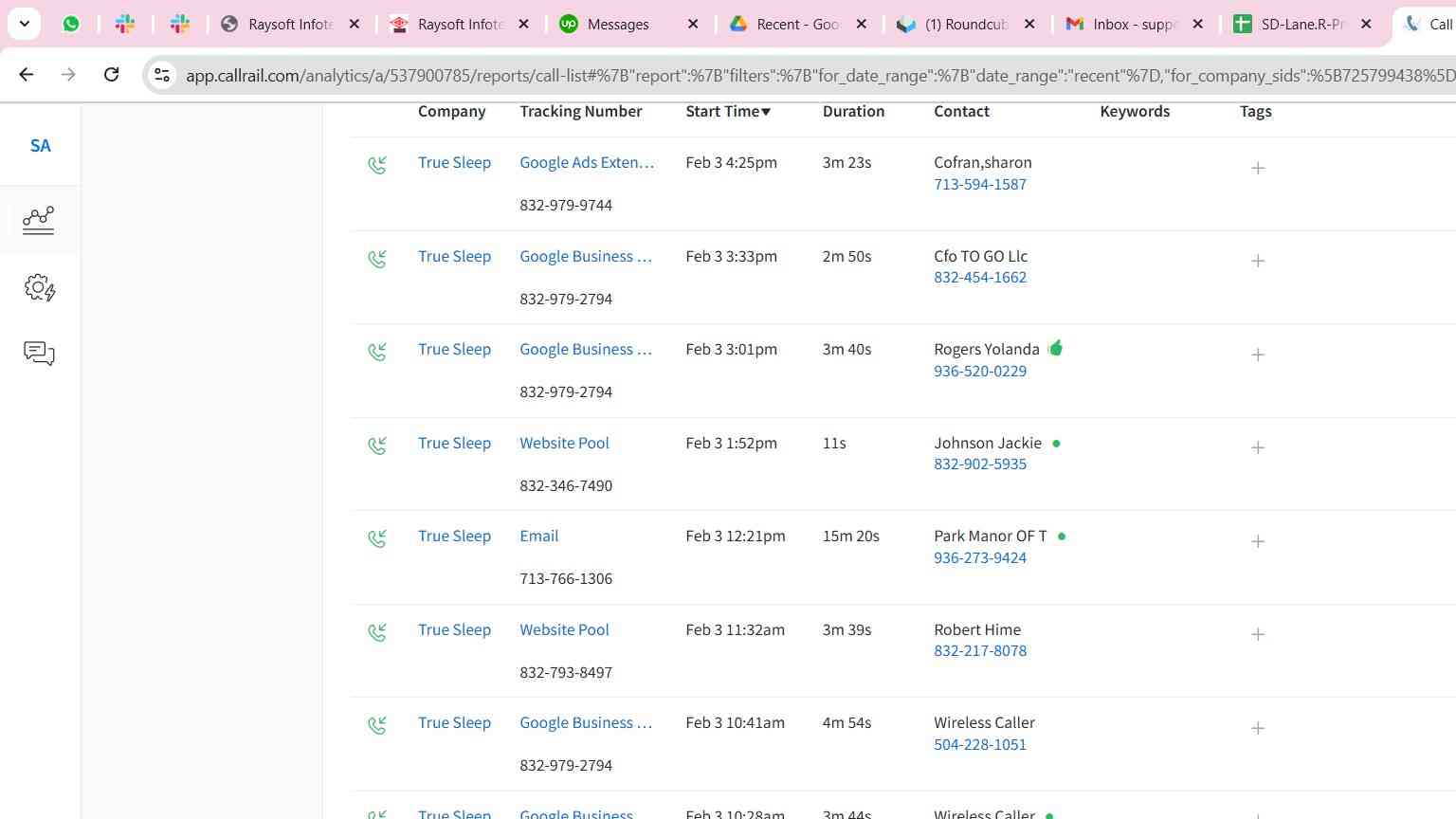
Task: Switch to the Recent - Google Drive tab
Action: [x=787, y=24]
